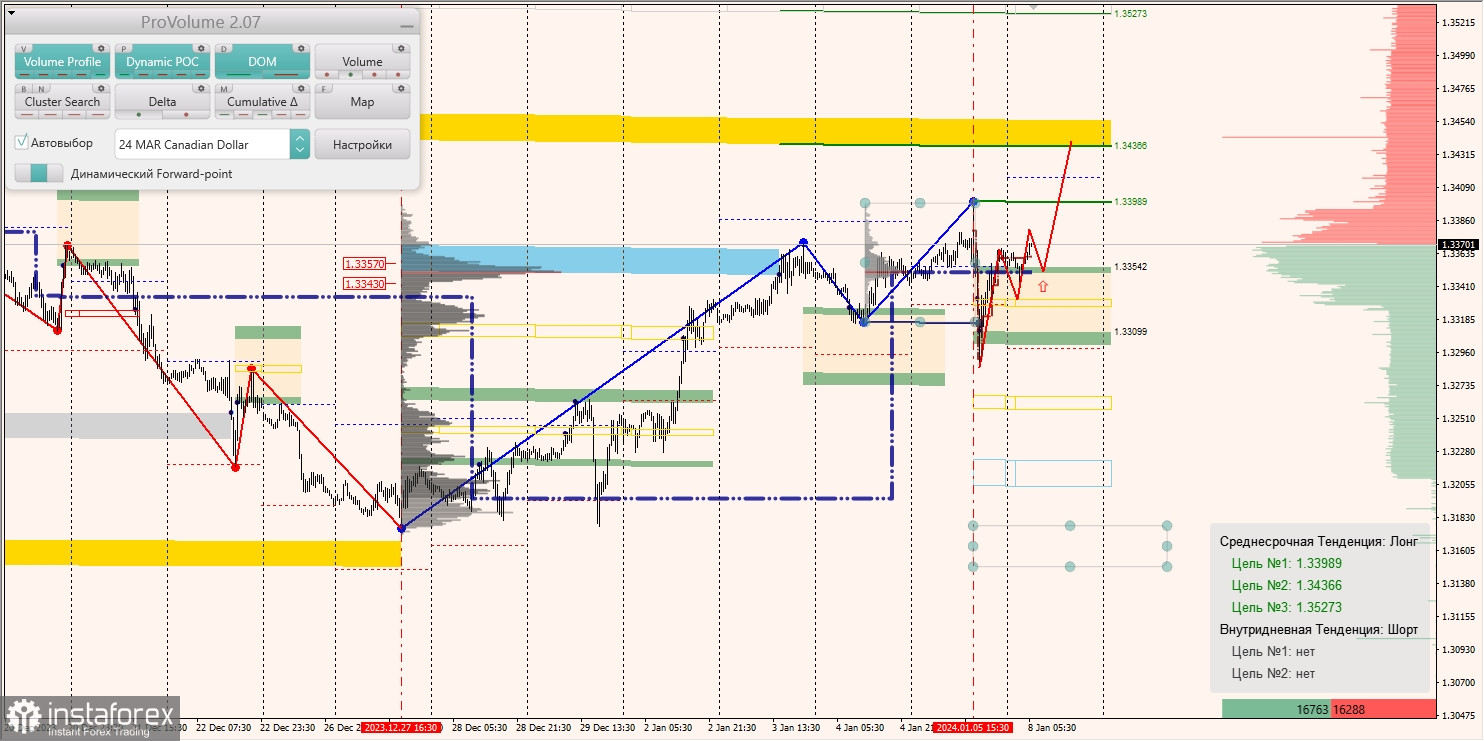Click Среднесрочная Тенденция: Лонг text
1484x741 pixels.
coord(1318,541)
